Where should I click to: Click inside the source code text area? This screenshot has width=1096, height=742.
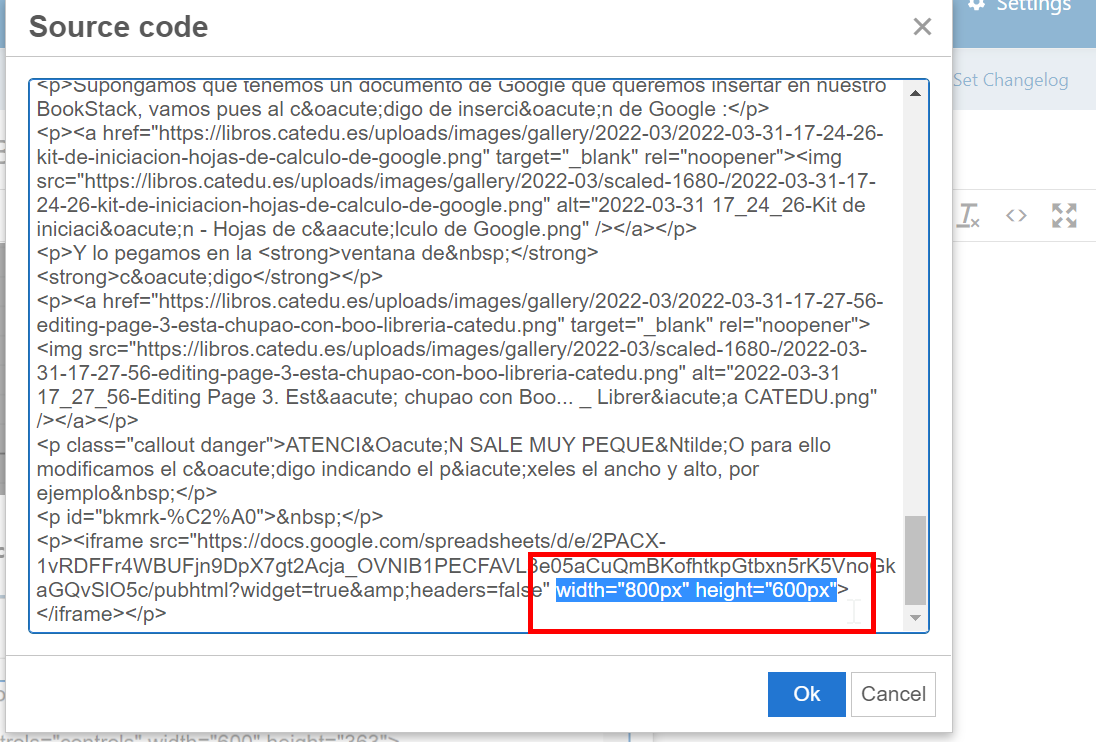[x=479, y=356]
